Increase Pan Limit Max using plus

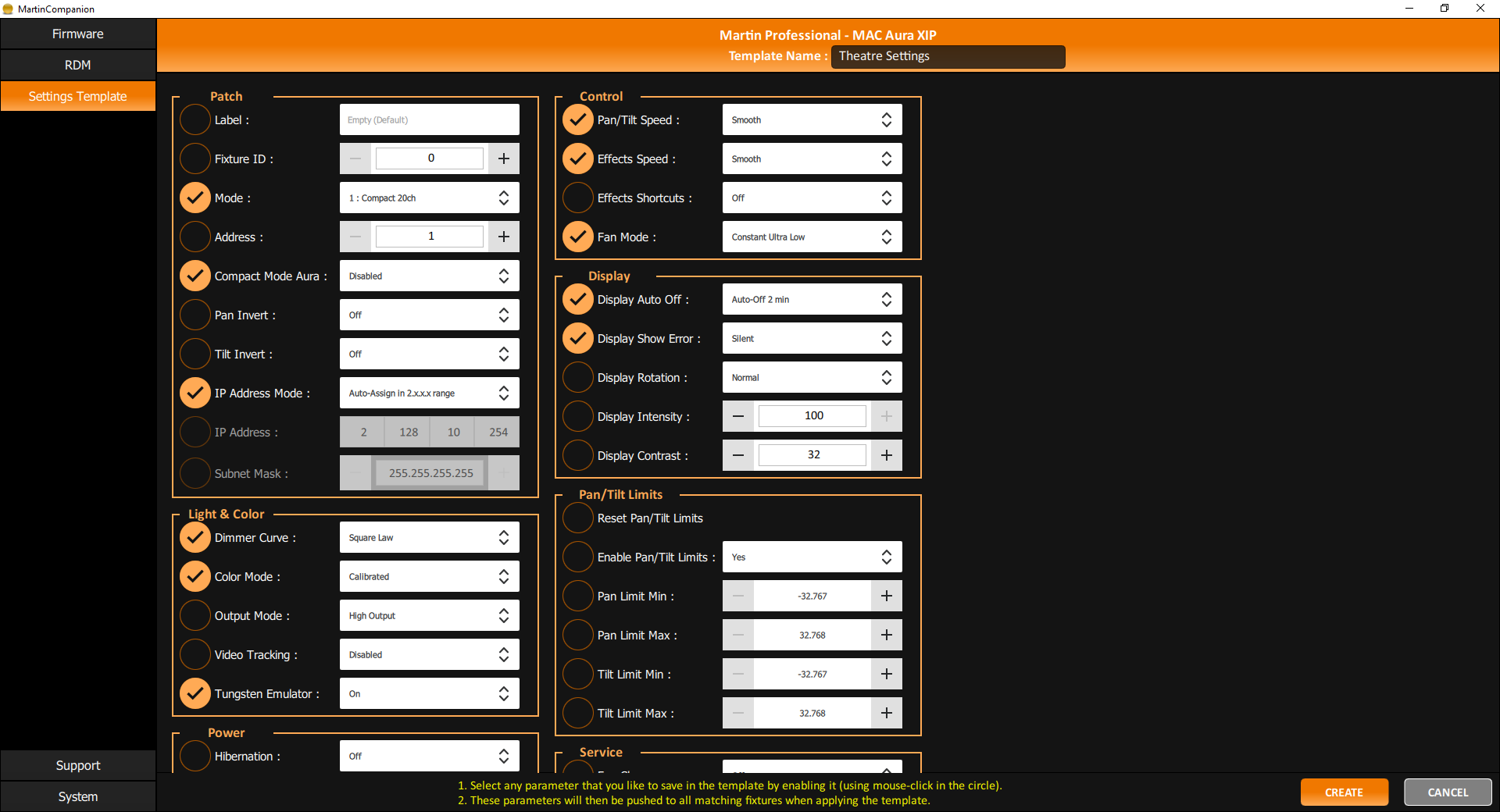click(886, 635)
